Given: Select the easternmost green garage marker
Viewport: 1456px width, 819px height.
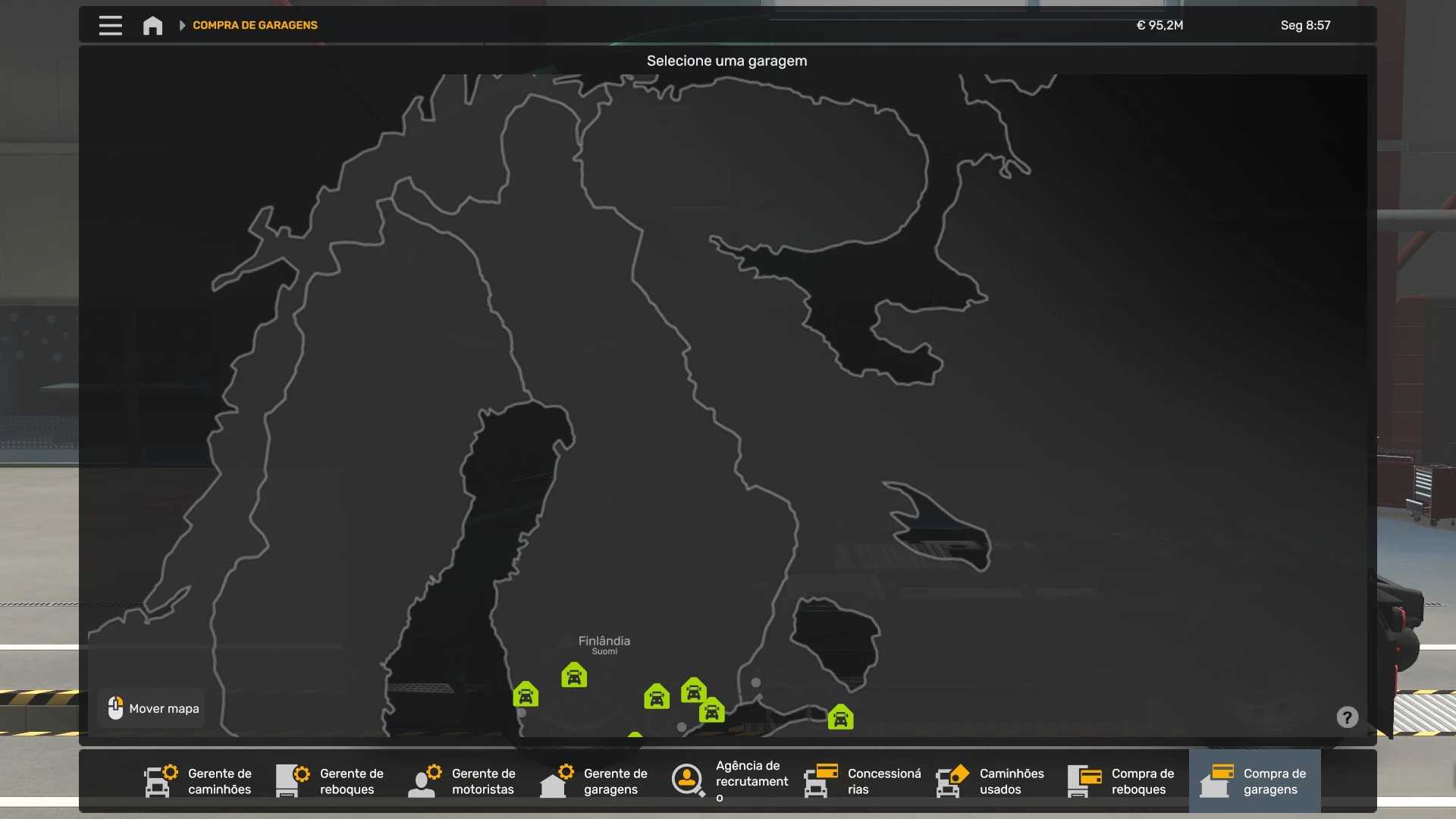Looking at the screenshot, I should [840, 717].
